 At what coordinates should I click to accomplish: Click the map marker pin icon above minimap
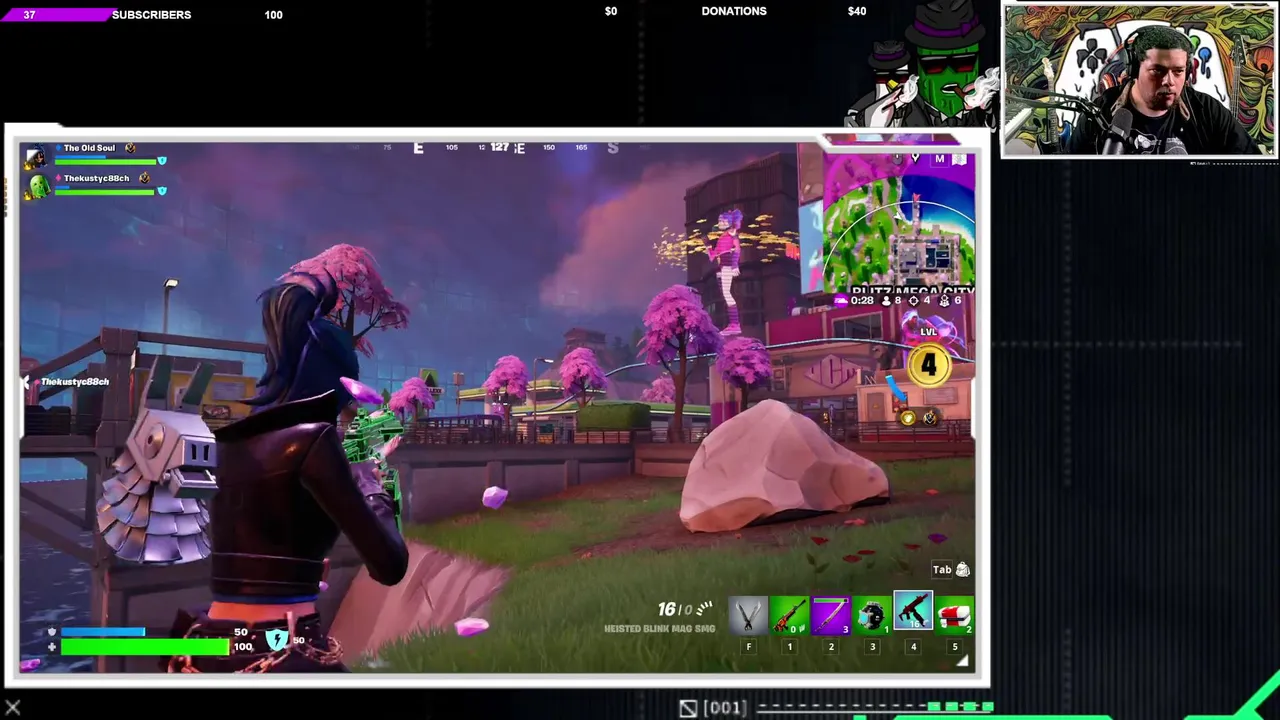[x=914, y=158]
